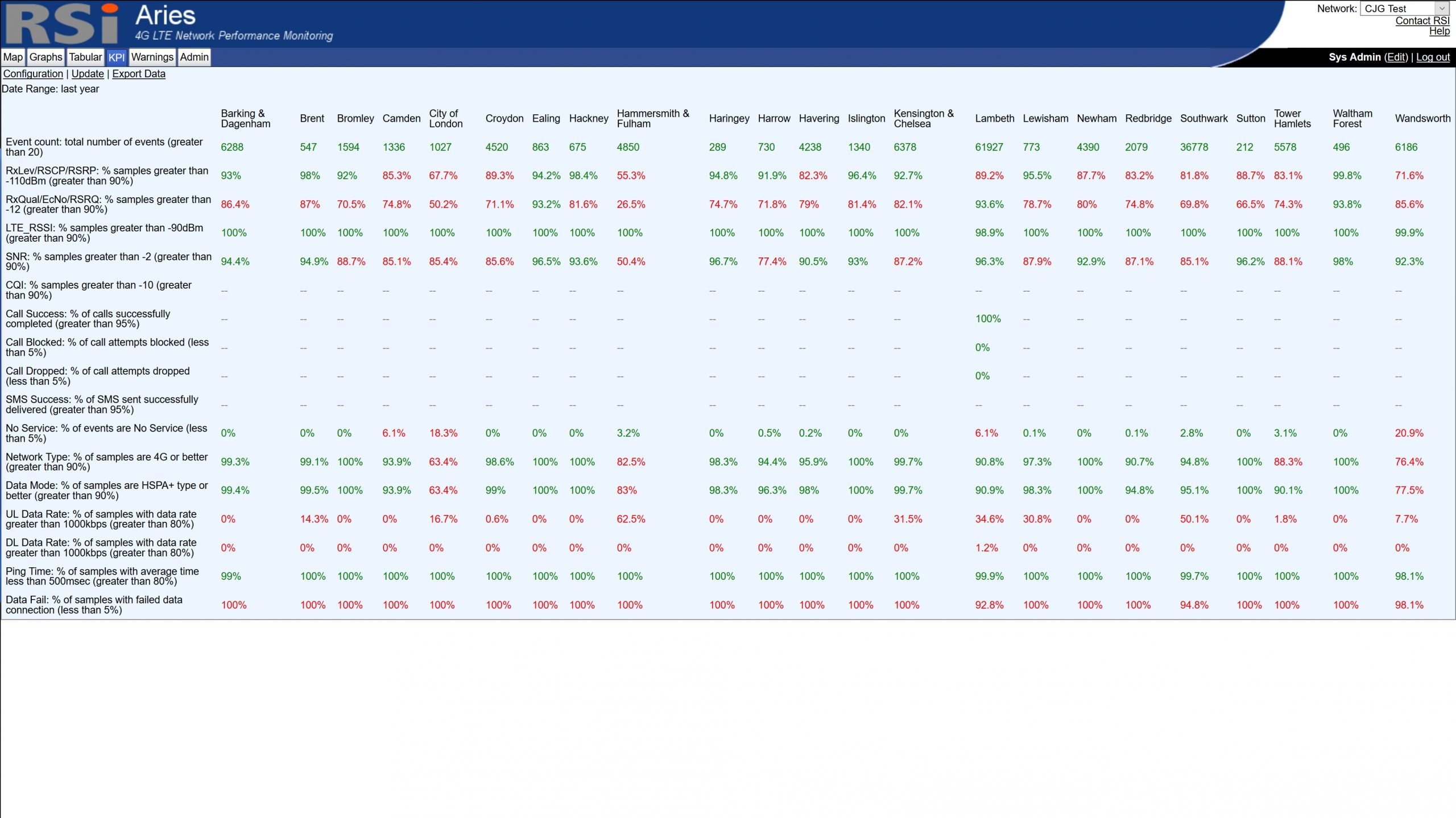The width and height of the screenshot is (1456, 818).
Task: Go to the Warnings tab
Action: point(152,57)
